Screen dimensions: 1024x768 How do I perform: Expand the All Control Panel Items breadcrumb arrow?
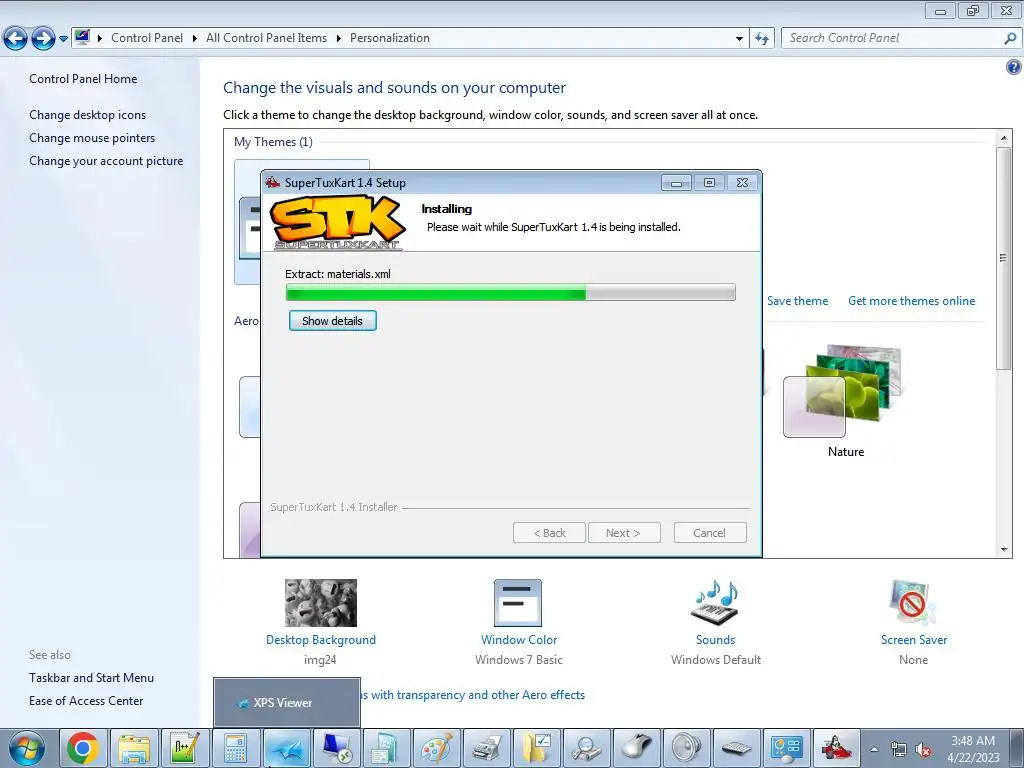[338, 39]
